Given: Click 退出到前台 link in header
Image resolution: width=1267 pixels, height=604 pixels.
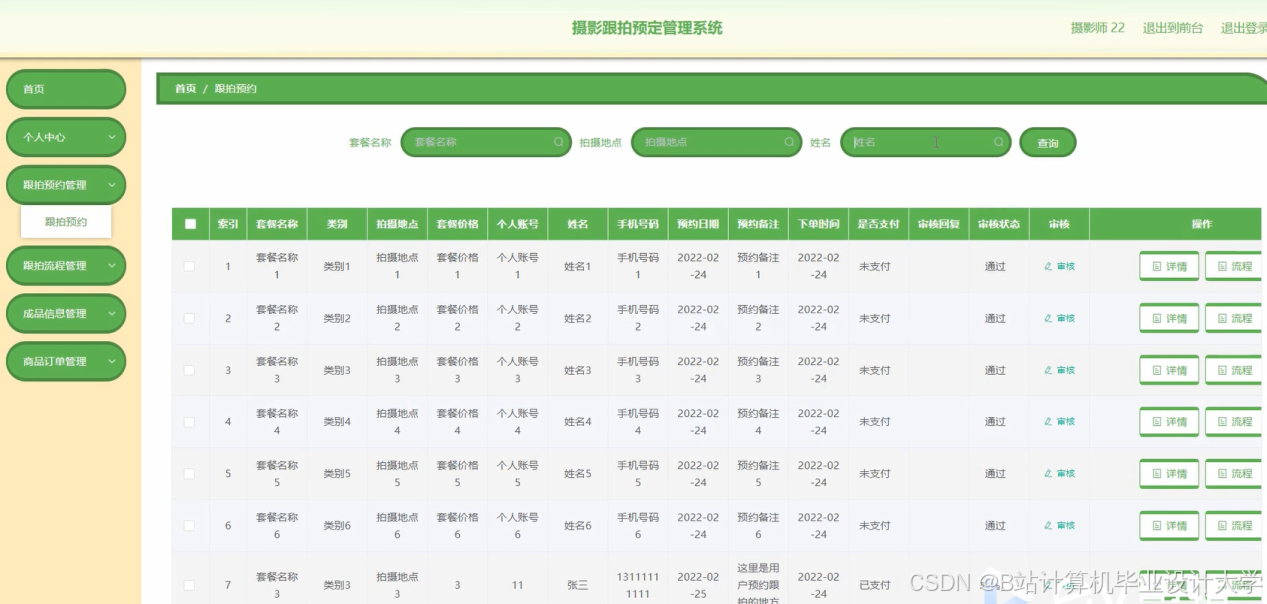Looking at the screenshot, I should pos(1173,28).
